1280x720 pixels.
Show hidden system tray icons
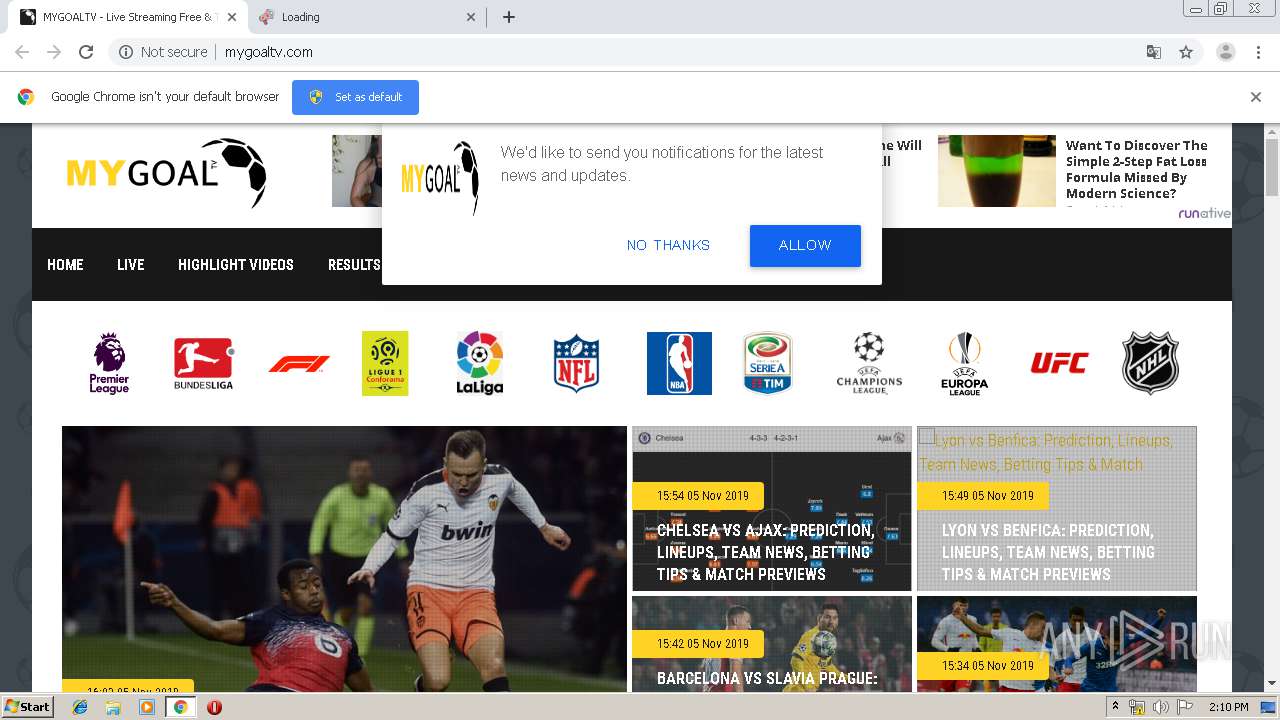click(x=1116, y=707)
